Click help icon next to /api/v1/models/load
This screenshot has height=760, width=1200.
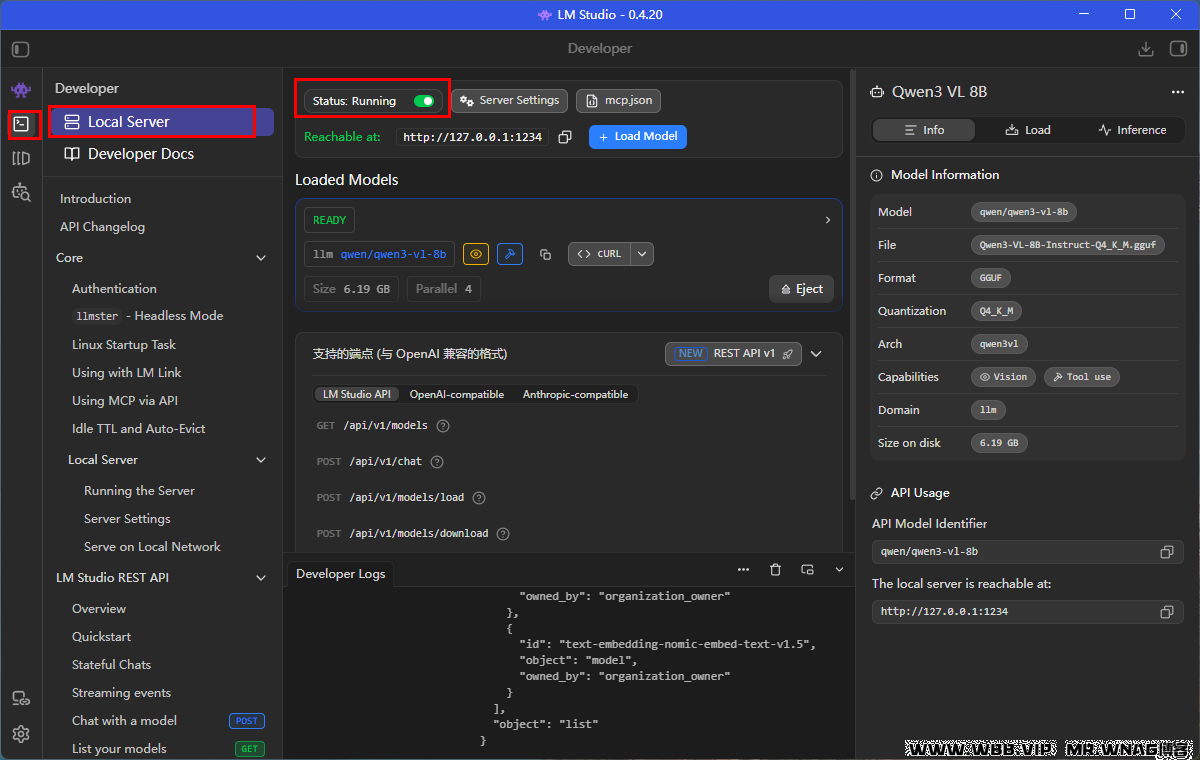tap(479, 498)
